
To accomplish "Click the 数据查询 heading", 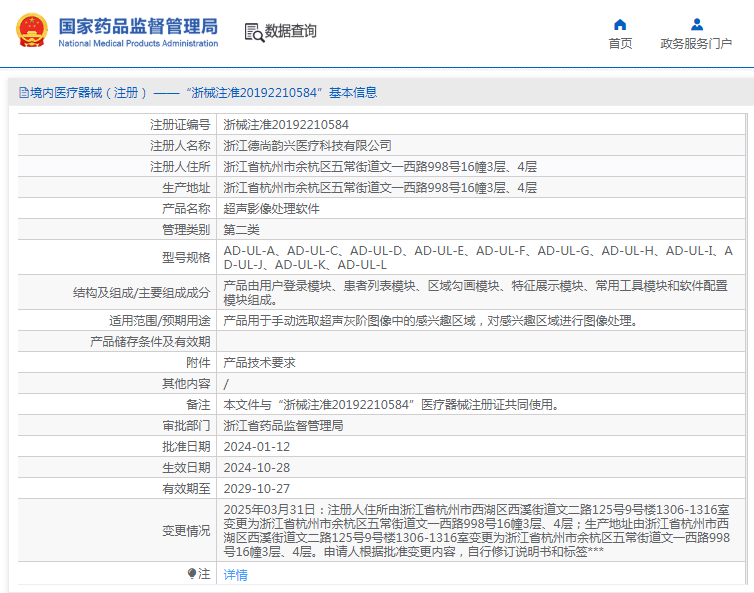I will pyautogui.click(x=290, y=31).
